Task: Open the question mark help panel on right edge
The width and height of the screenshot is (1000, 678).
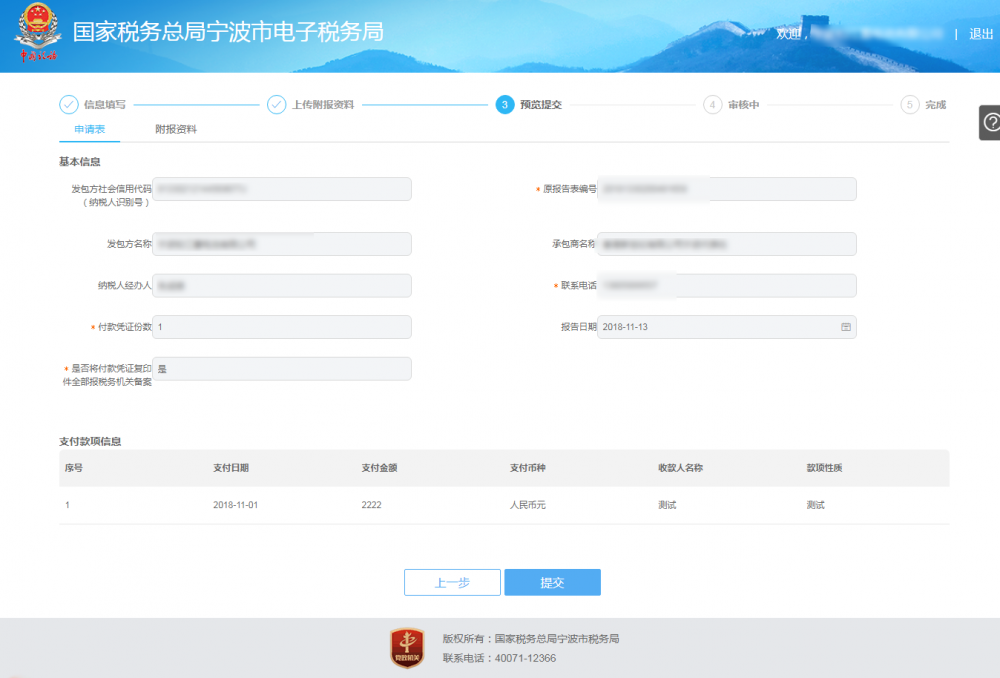Action: (x=989, y=123)
